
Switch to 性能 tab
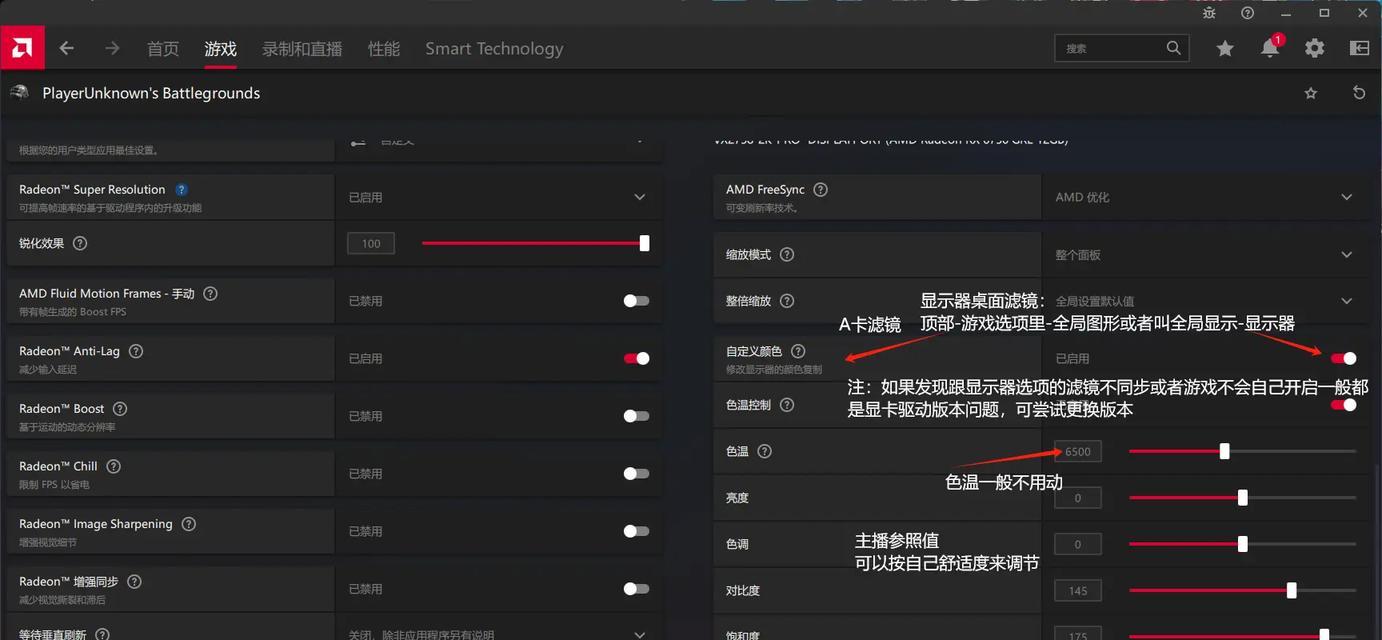coord(384,48)
